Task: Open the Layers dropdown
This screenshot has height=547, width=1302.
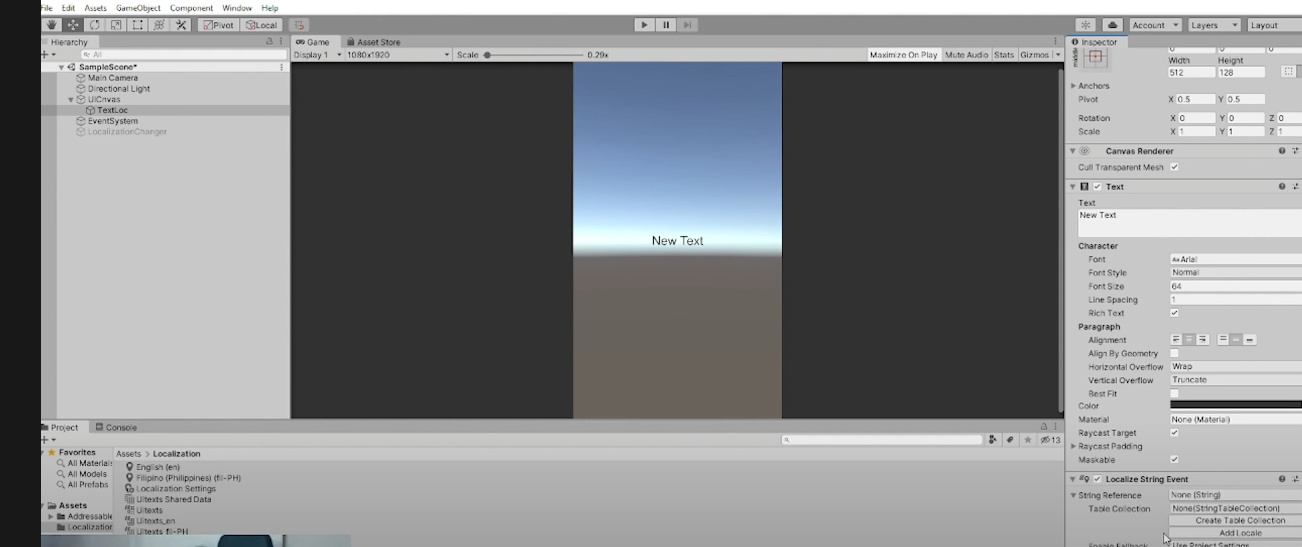Action: pyautogui.click(x=1213, y=25)
